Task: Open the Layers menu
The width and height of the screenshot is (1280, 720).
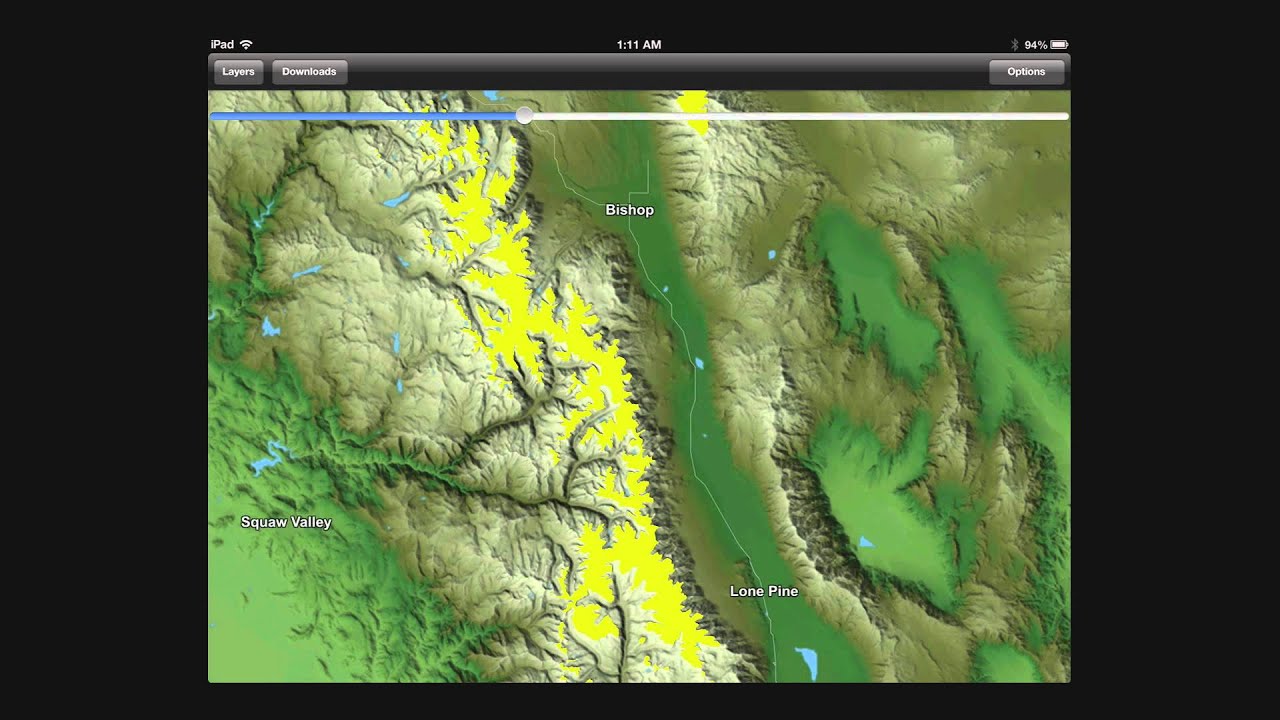Action: [x=238, y=72]
